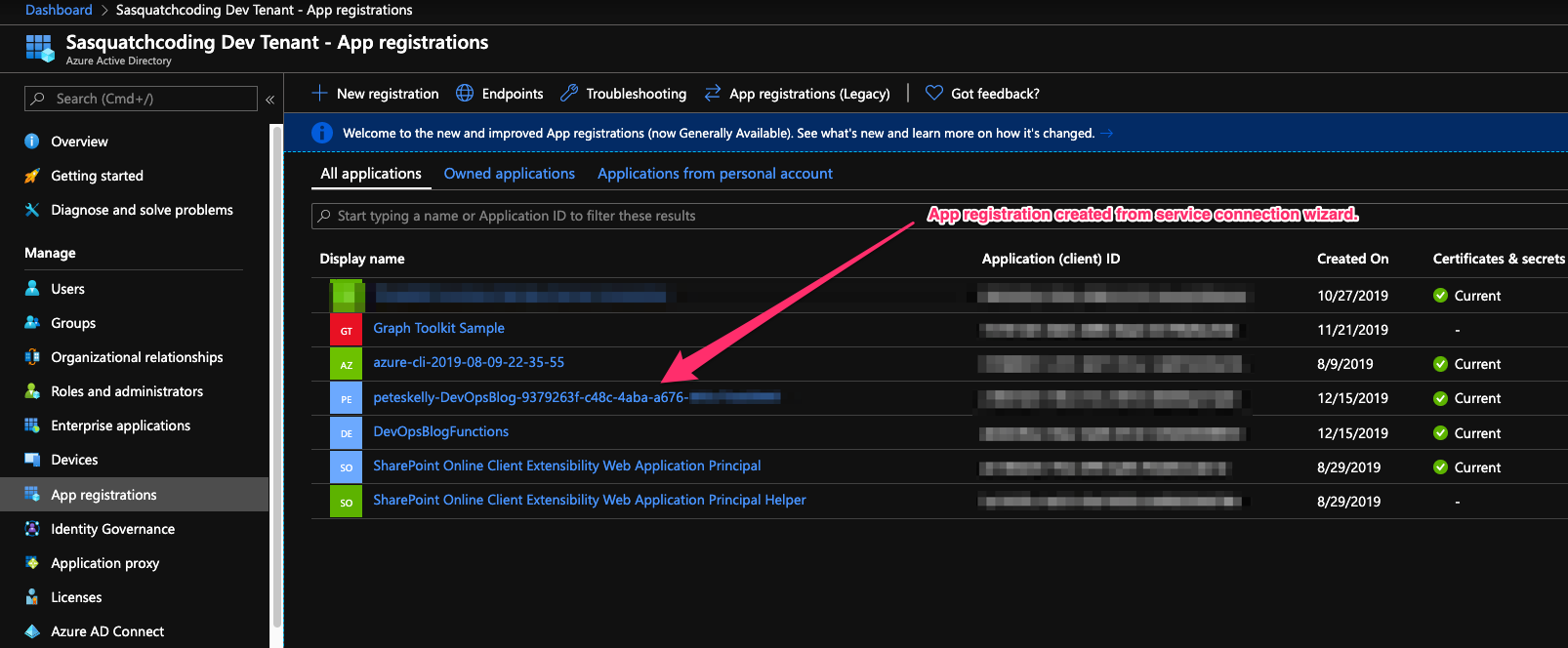Click the Users person icon
The height and width of the screenshot is (648, 1568).
(32, 289)
